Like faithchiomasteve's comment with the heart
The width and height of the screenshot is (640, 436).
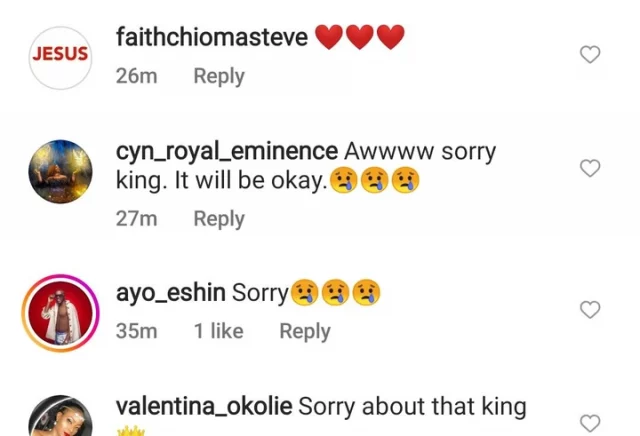pyautogui.click(x=590, y=55)
